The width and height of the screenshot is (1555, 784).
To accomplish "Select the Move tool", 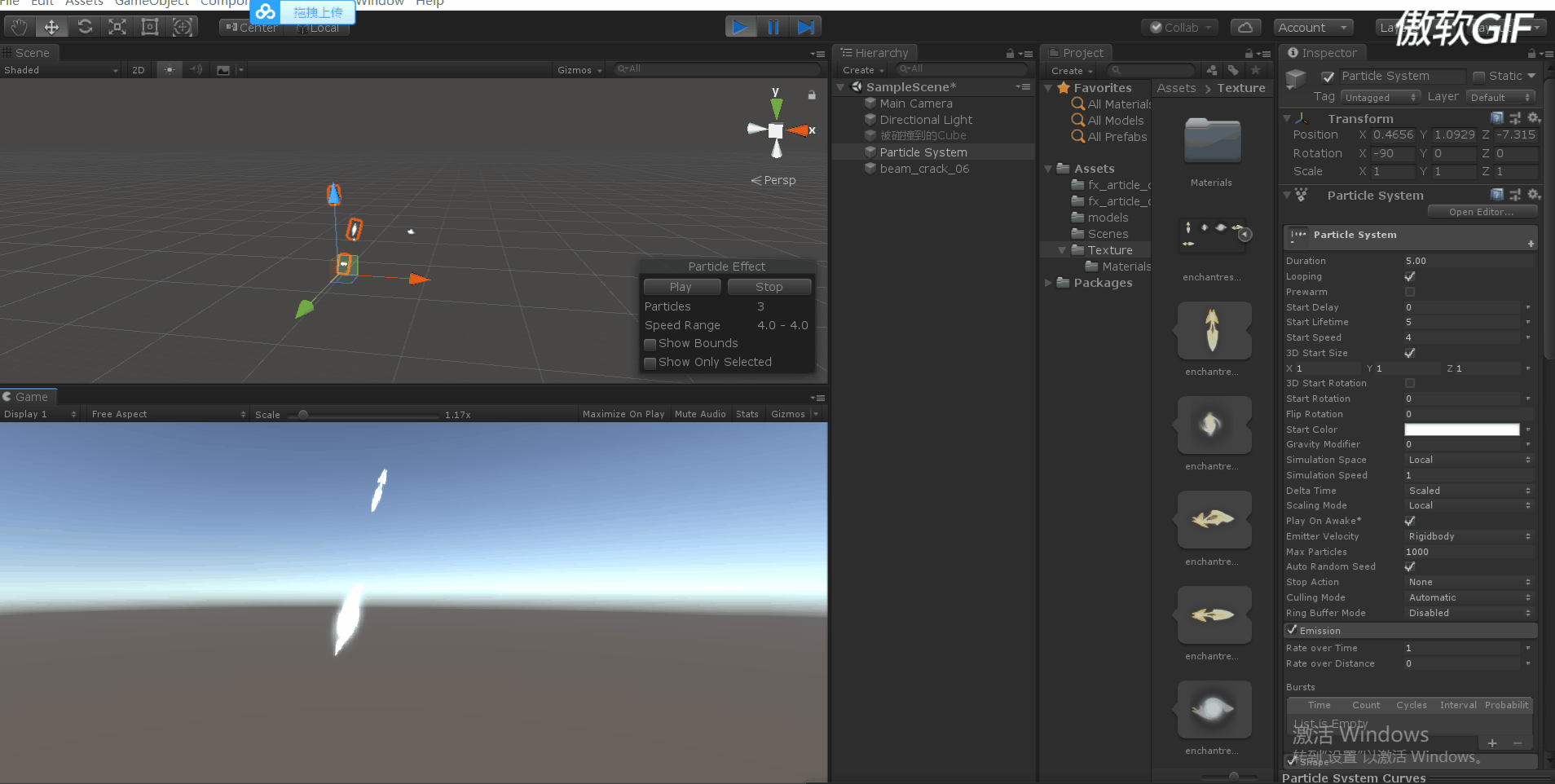I will click(x=51, y=27).
